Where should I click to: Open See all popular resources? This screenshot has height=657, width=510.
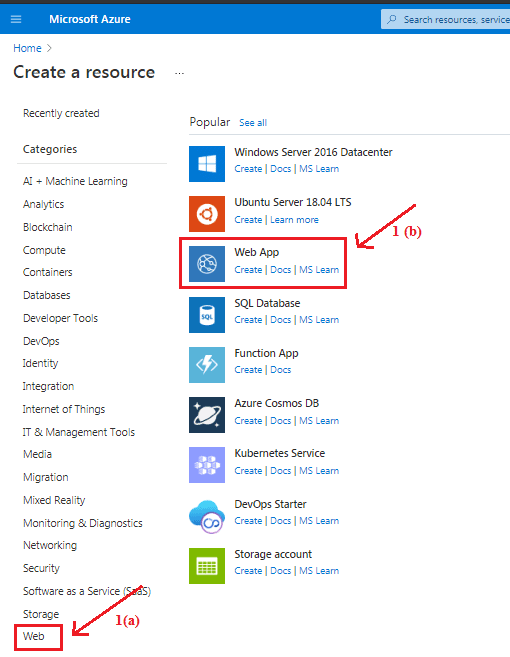253,123
